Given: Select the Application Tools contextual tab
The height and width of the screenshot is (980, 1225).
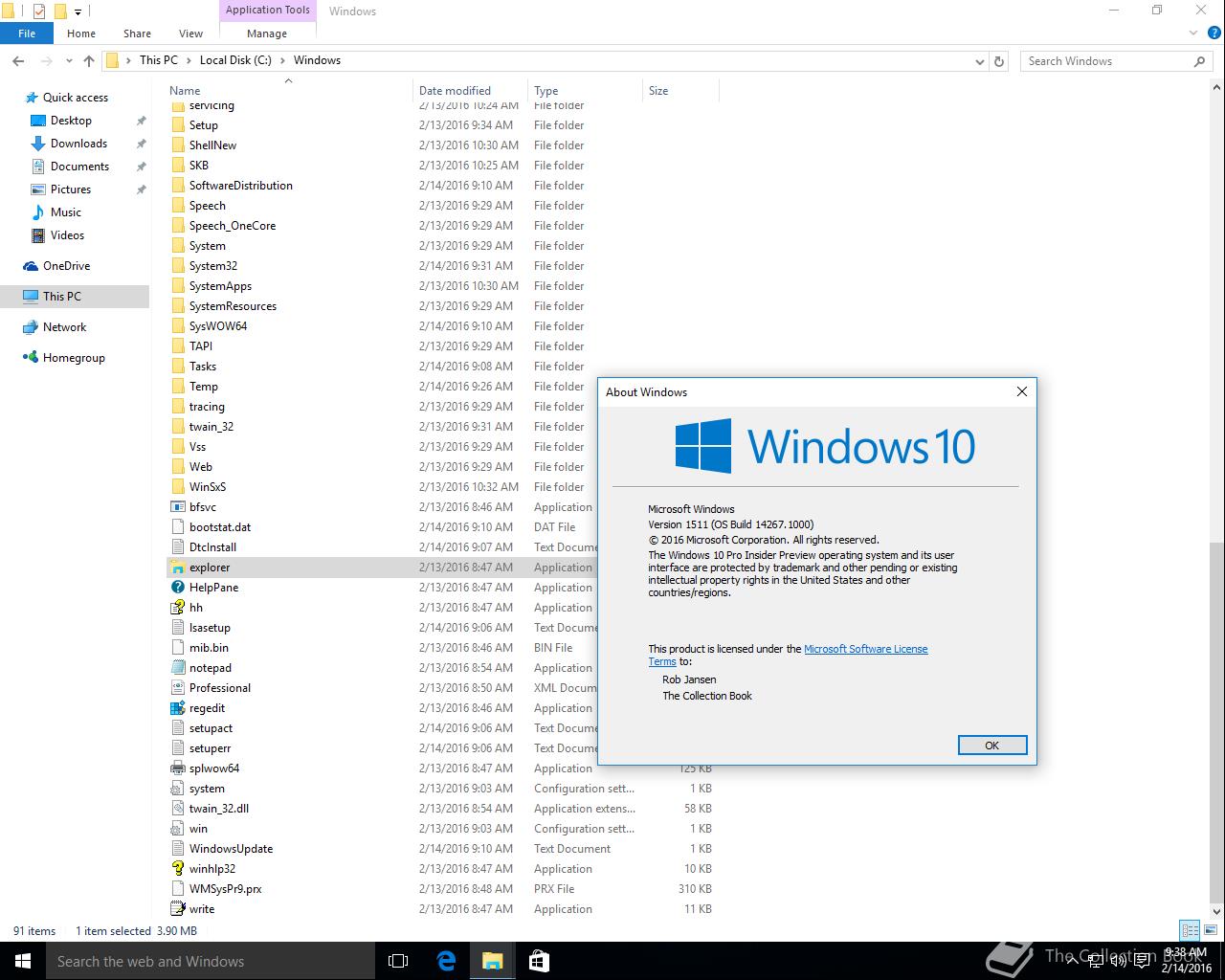Looking at the screenshot, I should point(268,11).
